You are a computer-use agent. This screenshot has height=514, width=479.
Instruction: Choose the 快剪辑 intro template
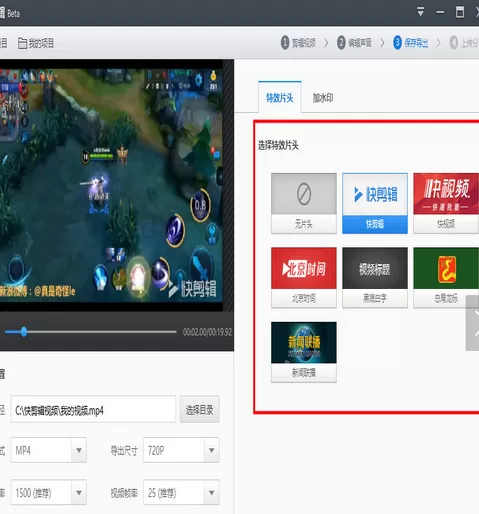(x=375, y=203)
